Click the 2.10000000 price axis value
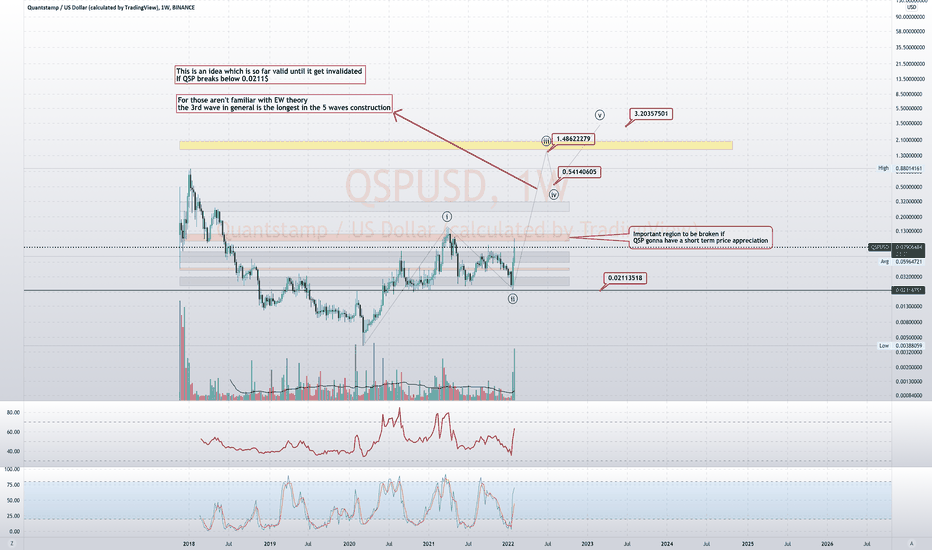 tap(910, 140)
